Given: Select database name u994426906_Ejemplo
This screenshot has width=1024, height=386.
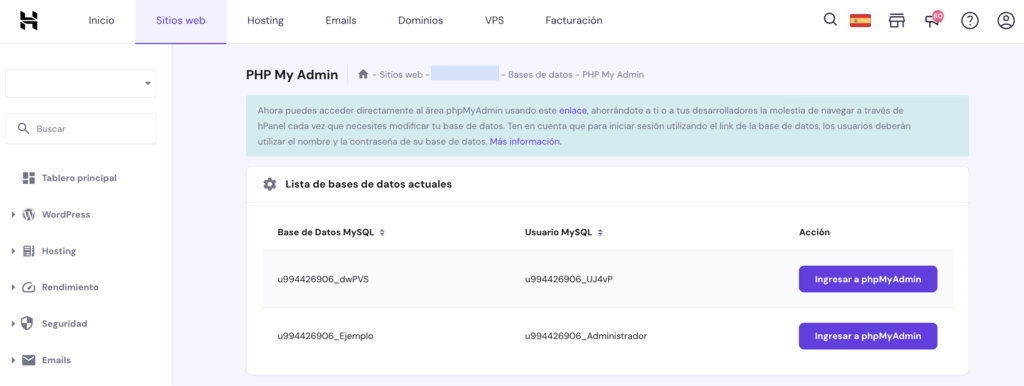Looking at the screenshot, I should tap(325, 336).
